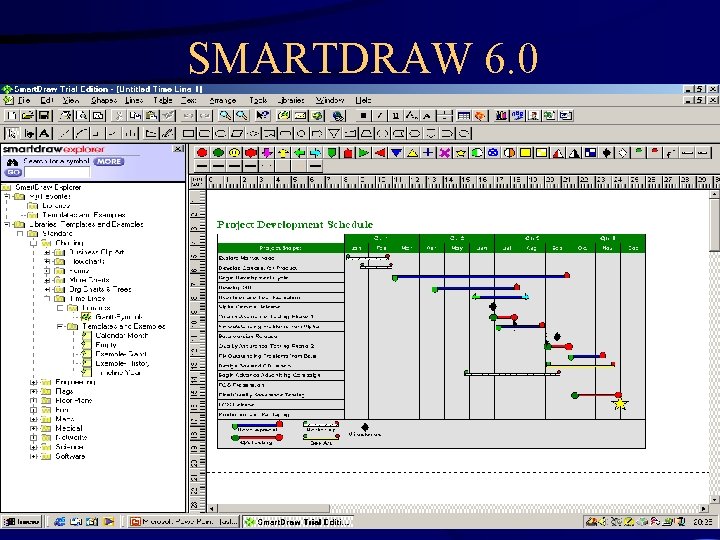The height and width of the screenshot is (540, 720).
Task: Open the Arrange menu
Action: pyautogui.click(x=223, y=100)
